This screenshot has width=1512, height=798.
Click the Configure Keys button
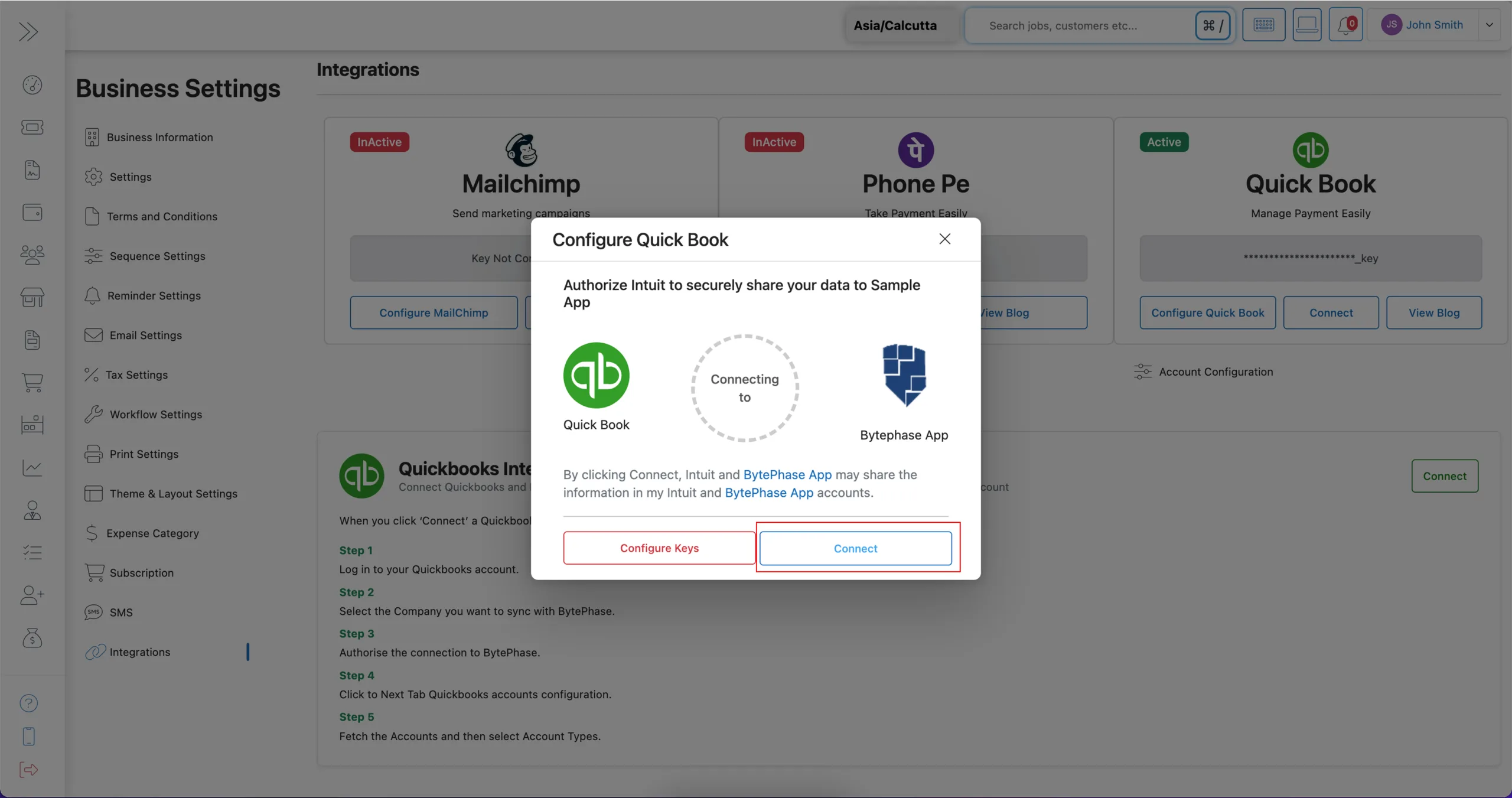point(659,548)
